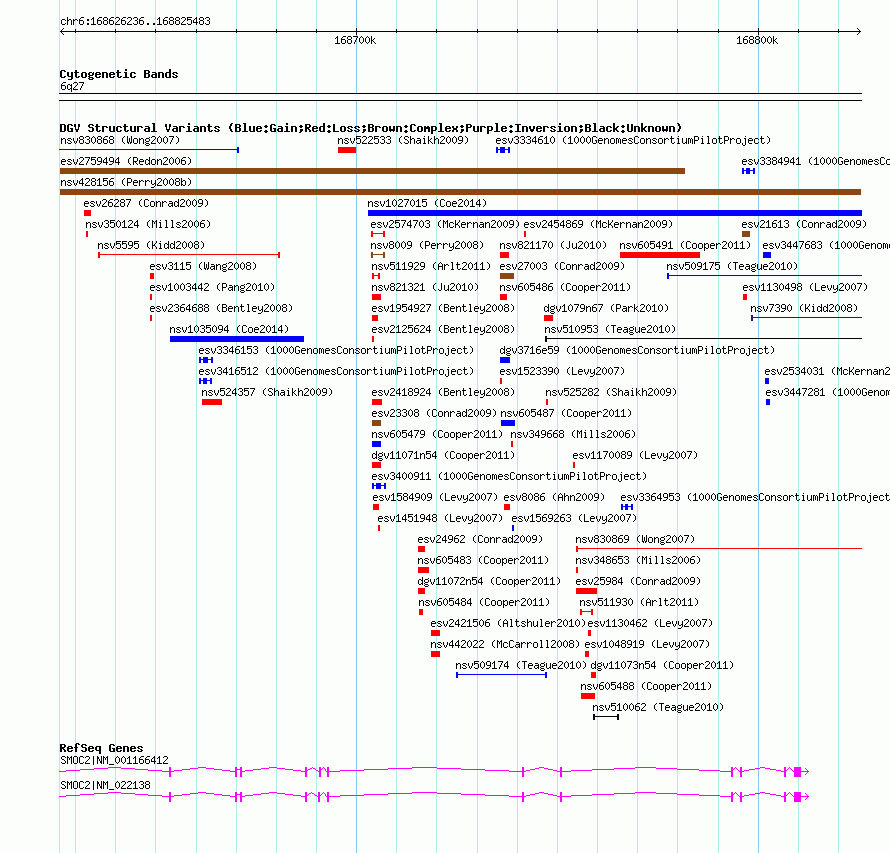Select blue nsv1035094 (Coe2014) bar
The image size is (890, 853).
tap(237, 339)
